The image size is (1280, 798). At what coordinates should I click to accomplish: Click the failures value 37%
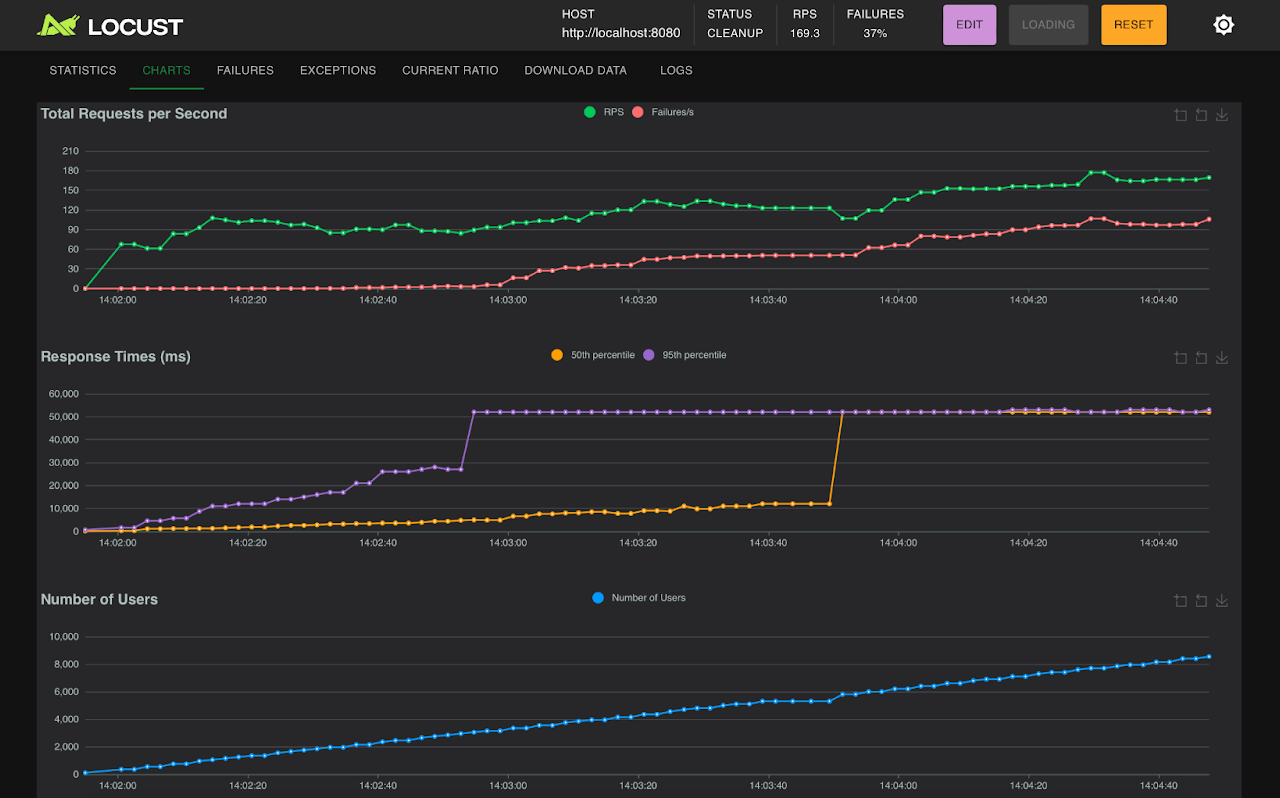875,33
